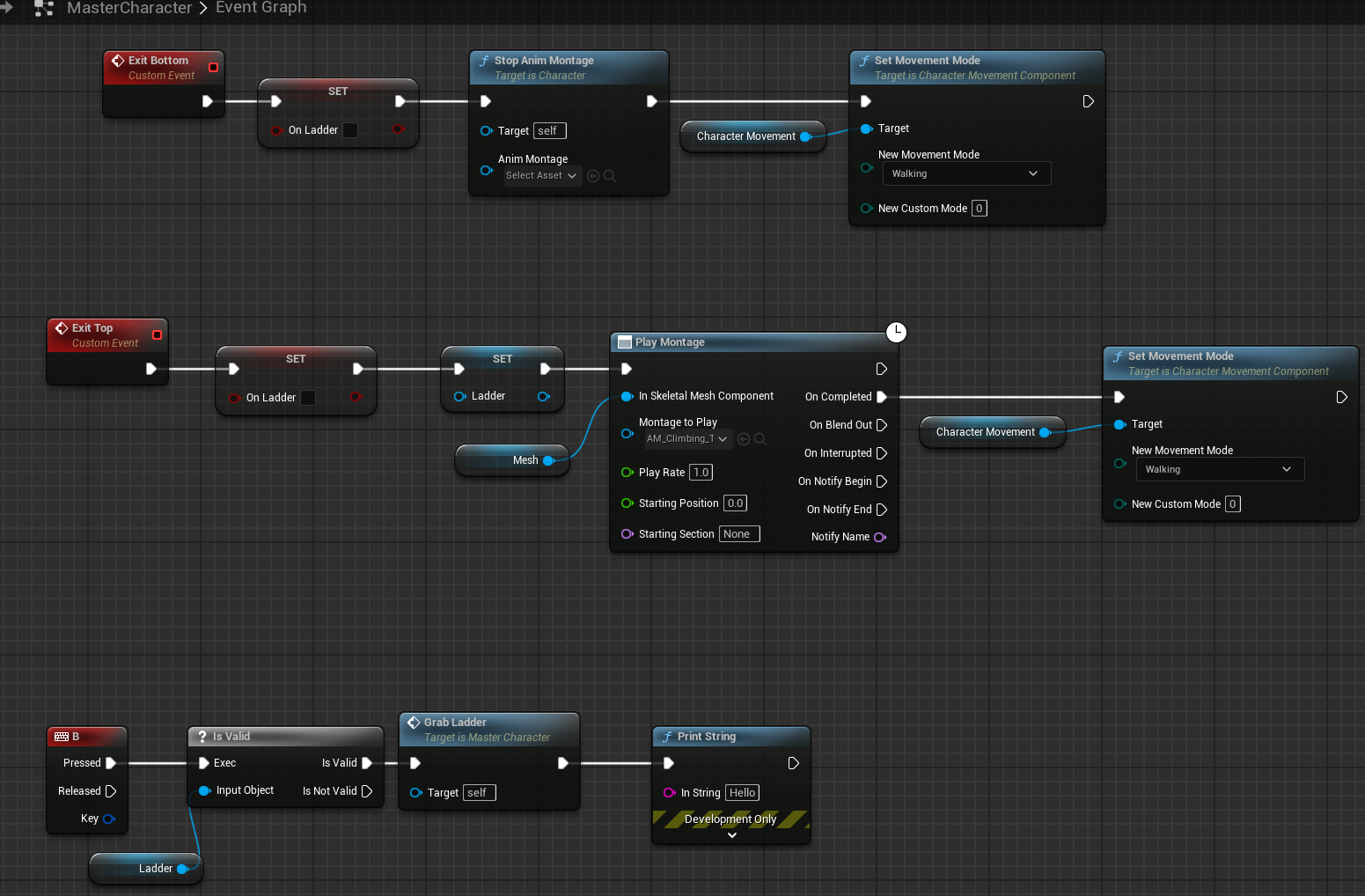Click Input Object pin on Is Valid
The width and height of the screenshot is (1365, 896).
point(205,790)
